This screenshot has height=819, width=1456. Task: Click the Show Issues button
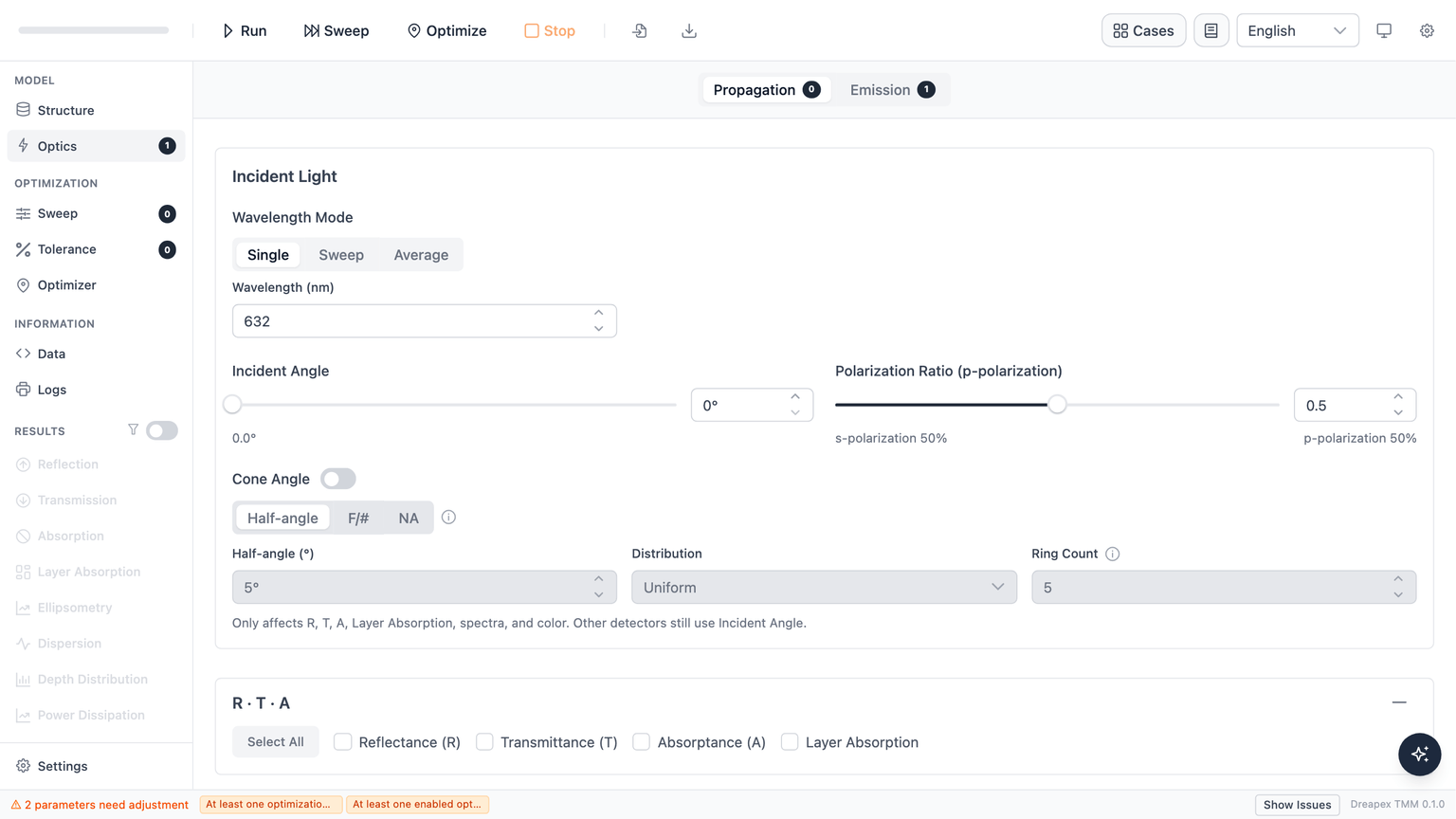click(x=1297, y=805)
